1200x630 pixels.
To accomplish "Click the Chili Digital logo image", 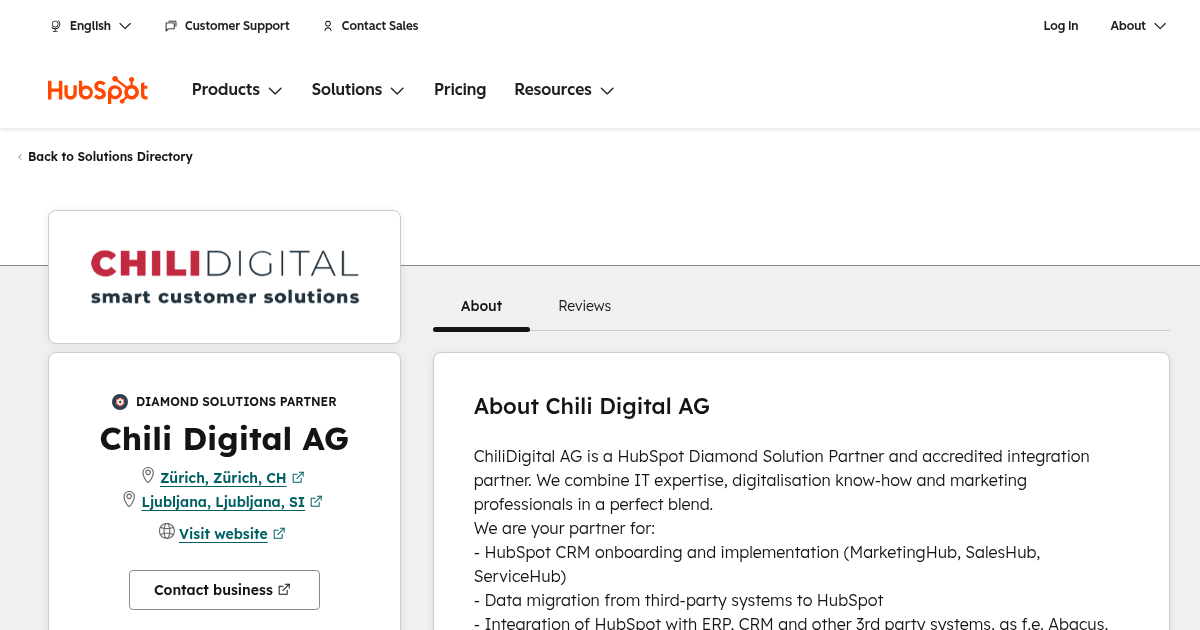I will (224, 277).
